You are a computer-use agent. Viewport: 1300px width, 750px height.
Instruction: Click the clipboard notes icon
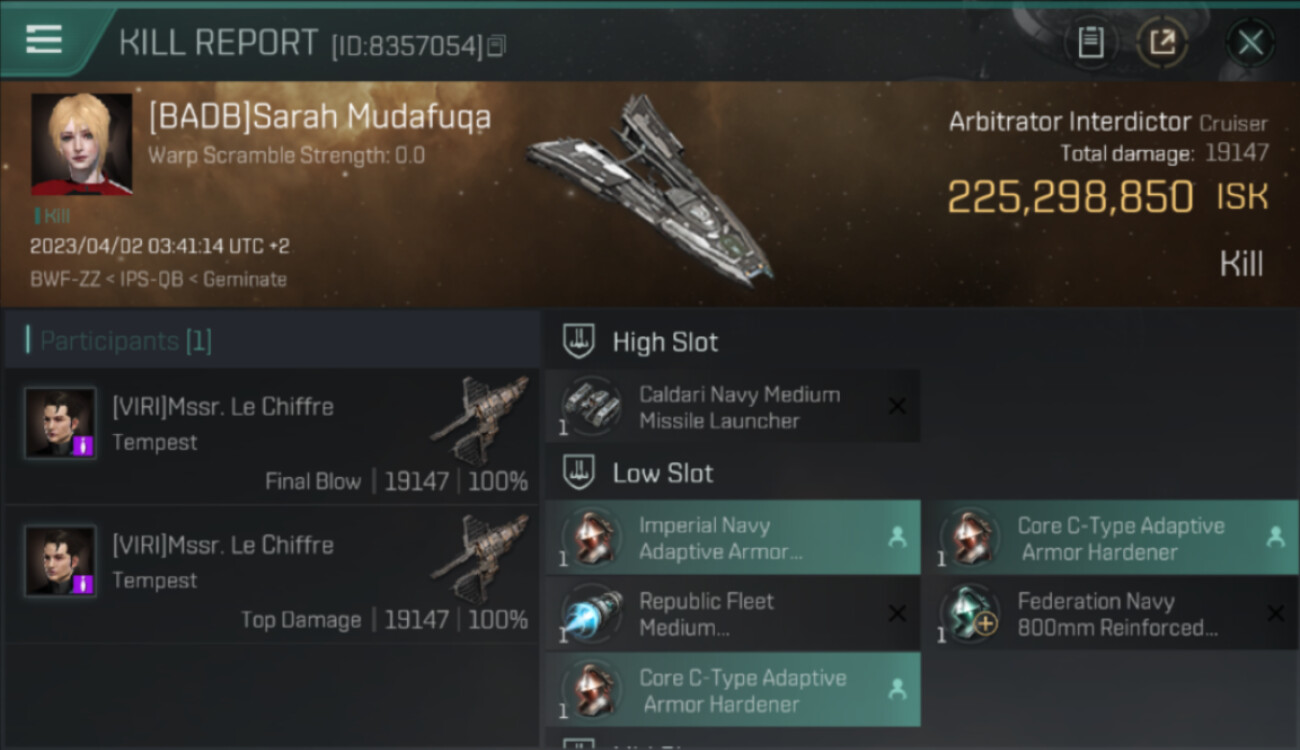[1090, 43]
